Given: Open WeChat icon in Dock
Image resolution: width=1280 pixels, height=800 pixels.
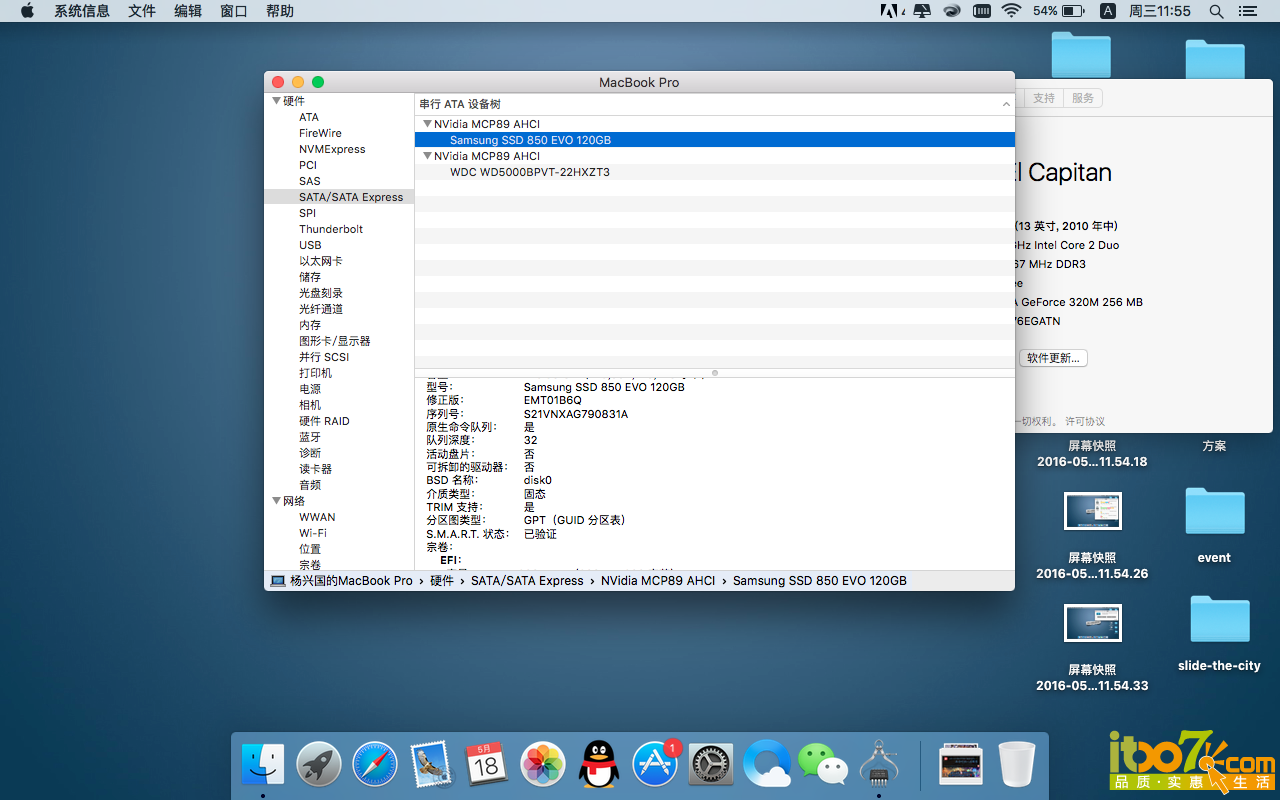Looking at the screenshot, I should click(x=823, y=765).
